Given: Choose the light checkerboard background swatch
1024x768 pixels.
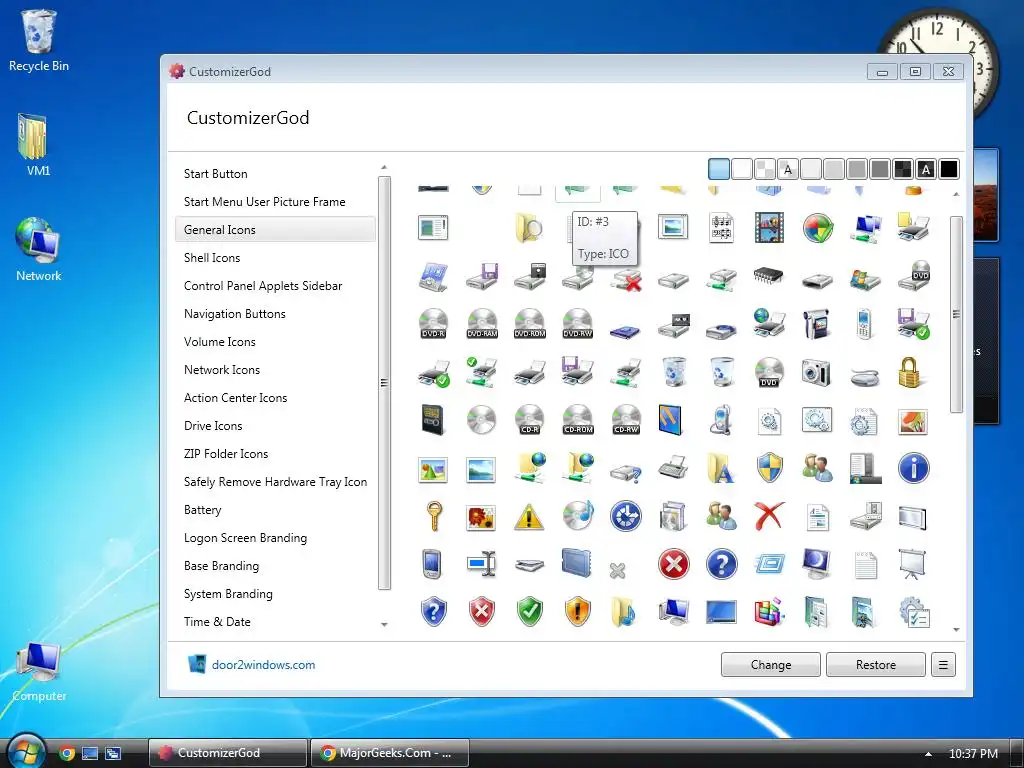Looking at the screenshot, I should [x=765, y=169].
